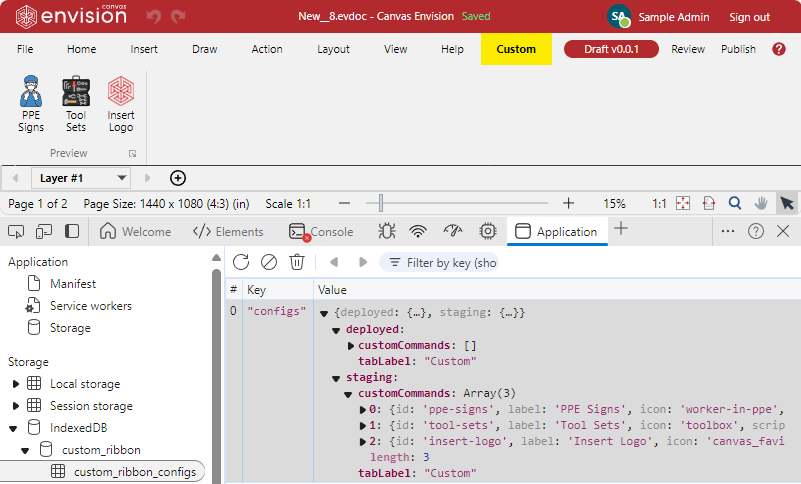Image resolution: width=801 pixels, height=484 pixels.
Task: Select the pointer arrow tool in status bar
Action: tap(787, 203)
